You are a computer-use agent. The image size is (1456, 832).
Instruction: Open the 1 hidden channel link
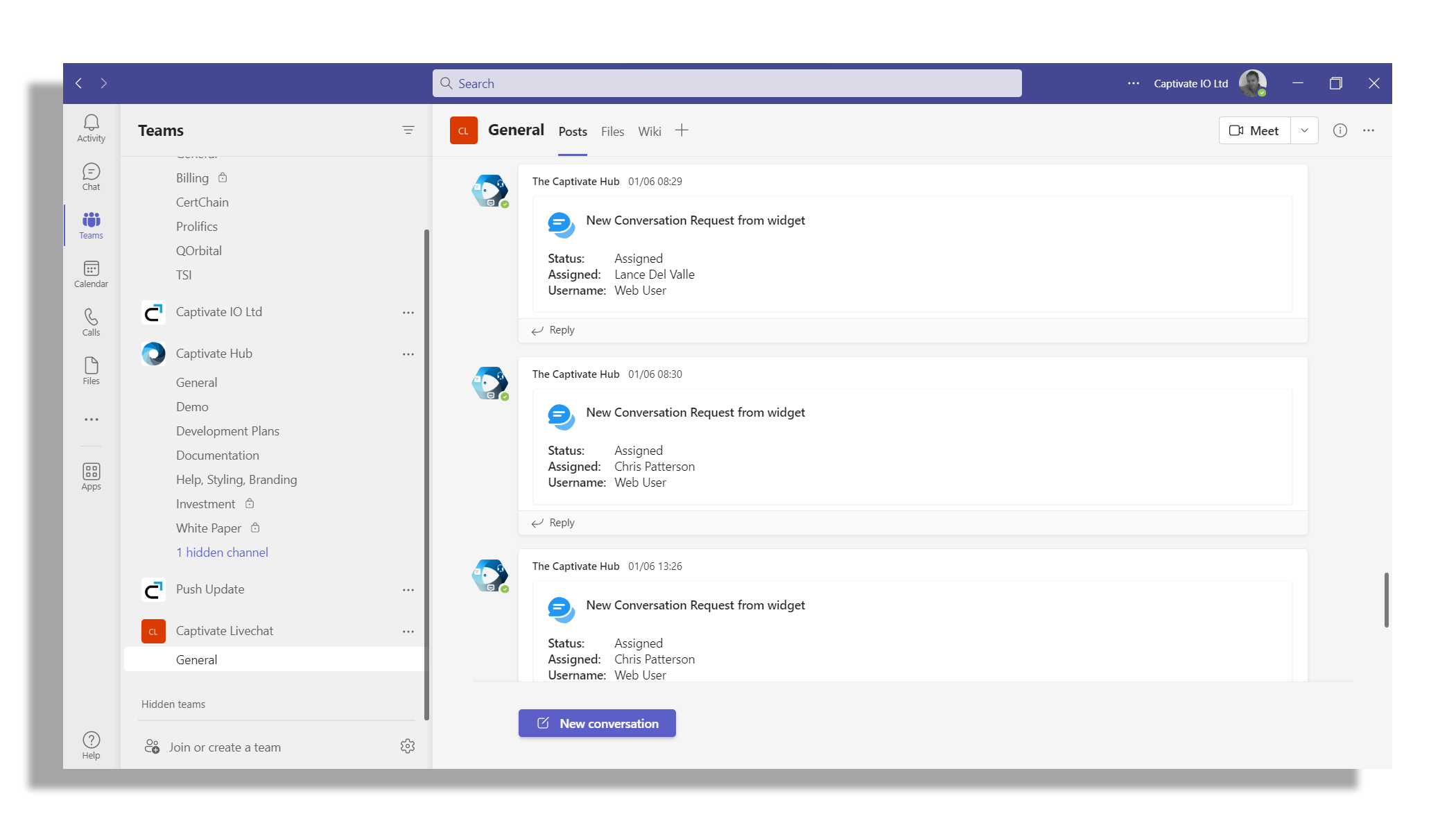pos(222,553)
